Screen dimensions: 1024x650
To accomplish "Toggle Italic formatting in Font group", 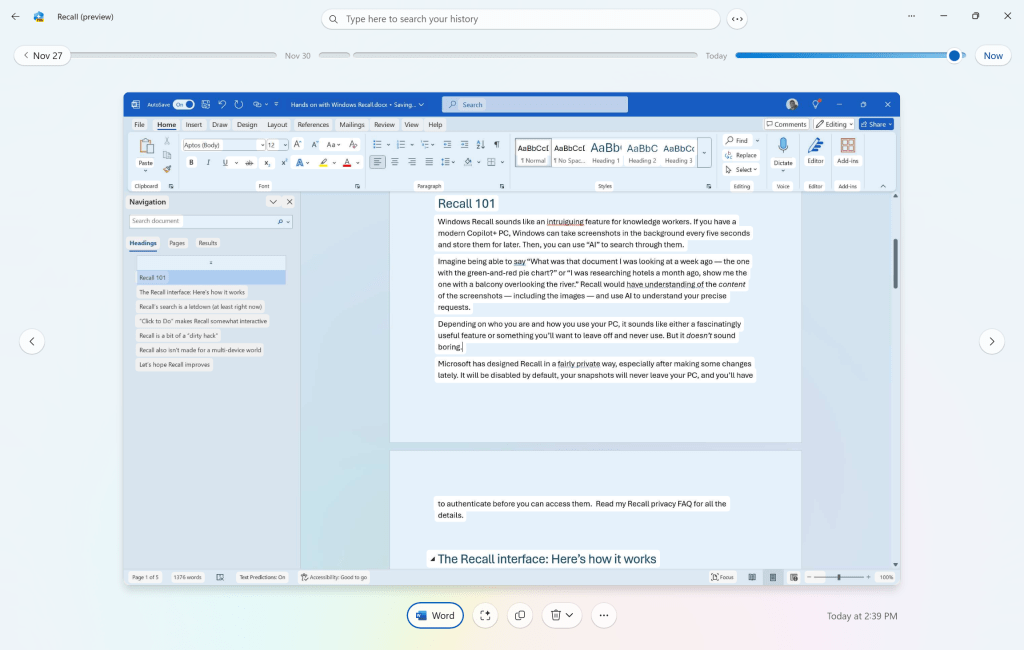I will [x=207, y=162].
